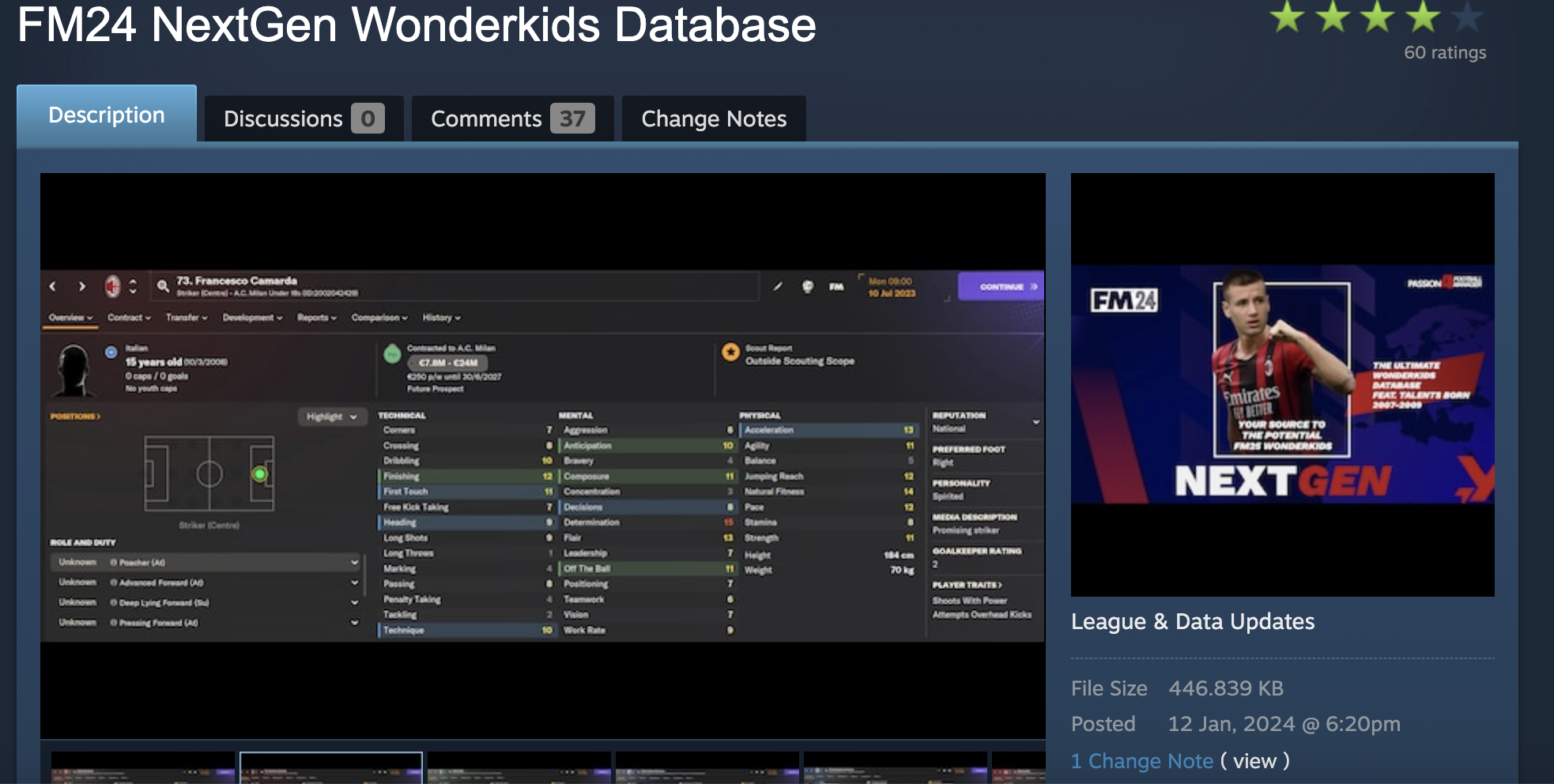Click the orange POSITIONS heading link
This screenshot has width=1554, height=784.
tap(75, 416)
